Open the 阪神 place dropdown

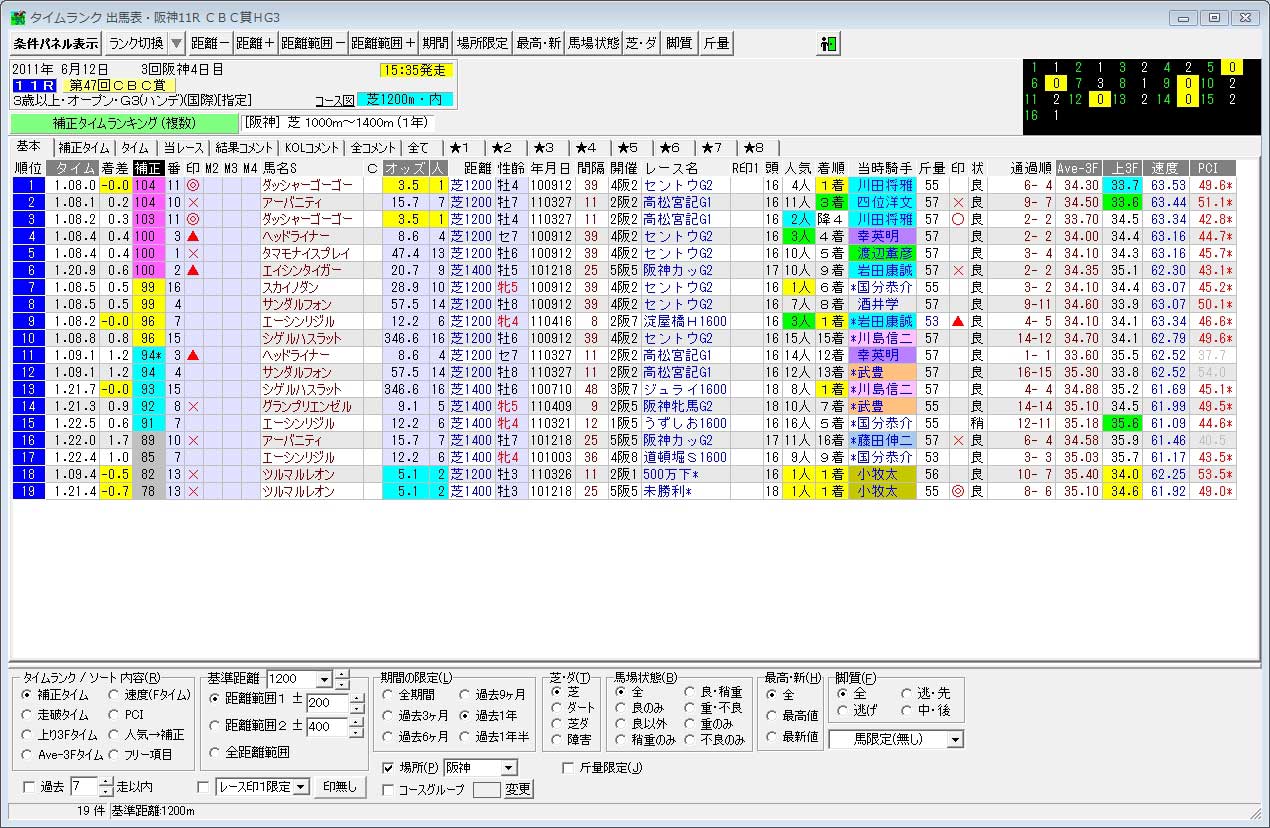509,768
